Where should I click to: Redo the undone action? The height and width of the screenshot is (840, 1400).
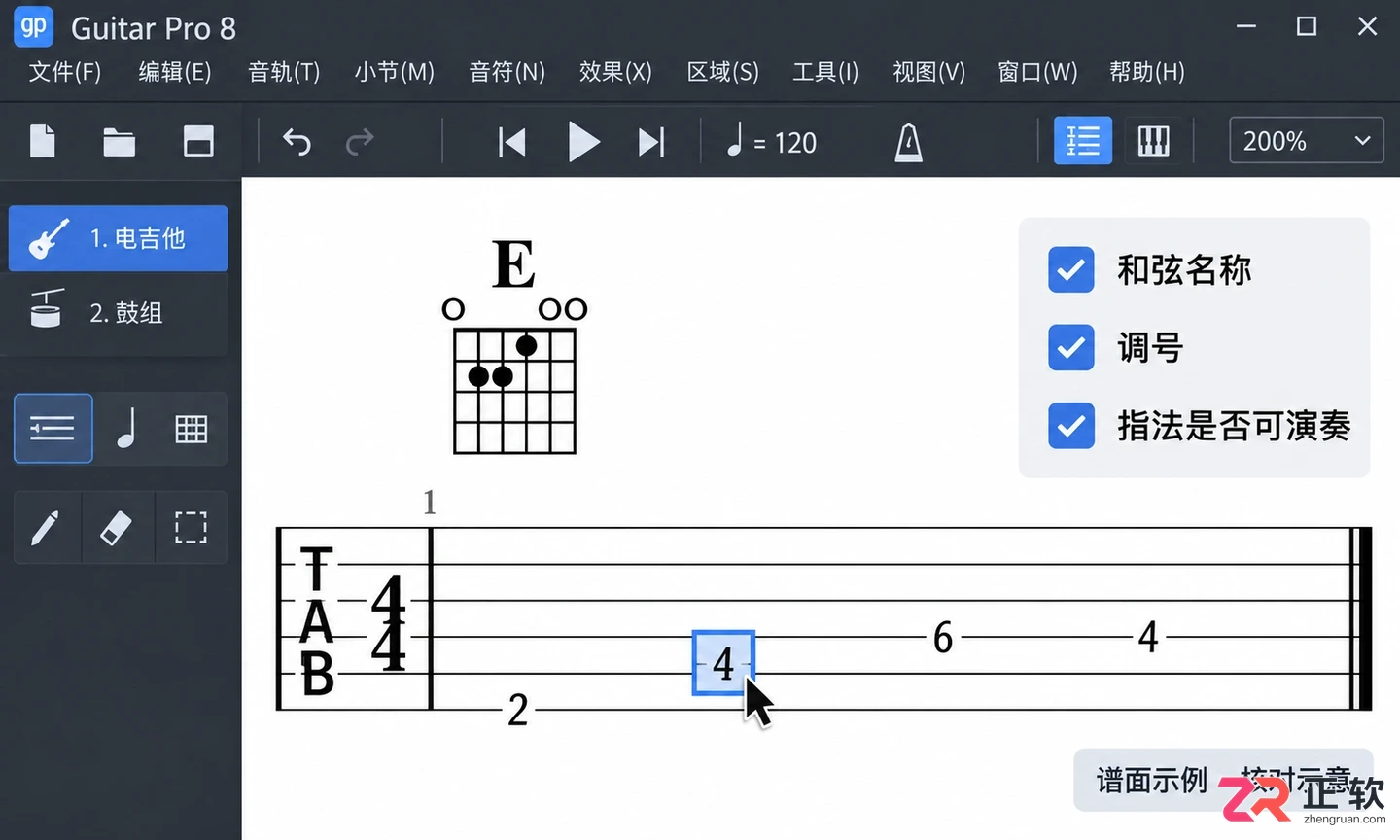pyautogui.click(x=360, y=142)
